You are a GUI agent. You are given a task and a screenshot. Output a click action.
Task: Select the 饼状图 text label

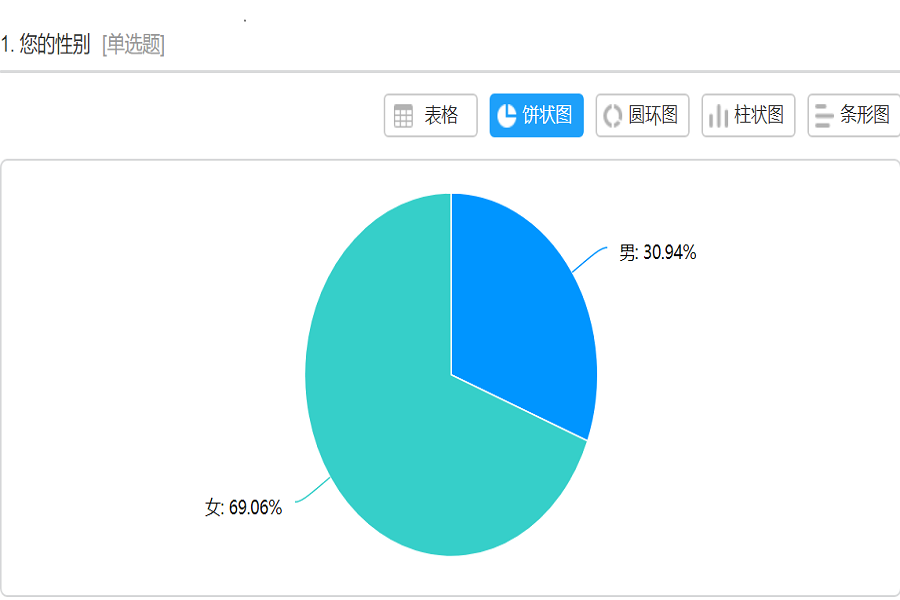tap(547, 115)
